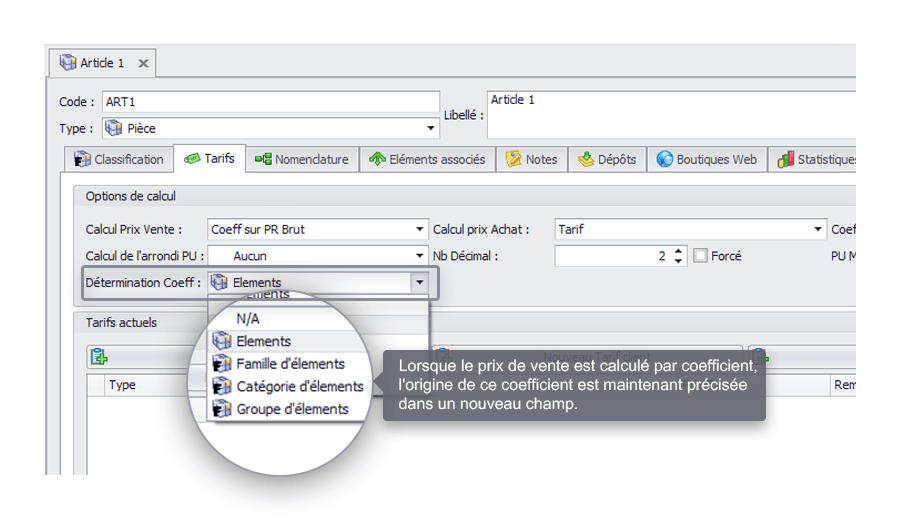The height and width of the screenshot is (522, 900).
Task: Toggle the Forcé checkbox
Action: (701, 256)
